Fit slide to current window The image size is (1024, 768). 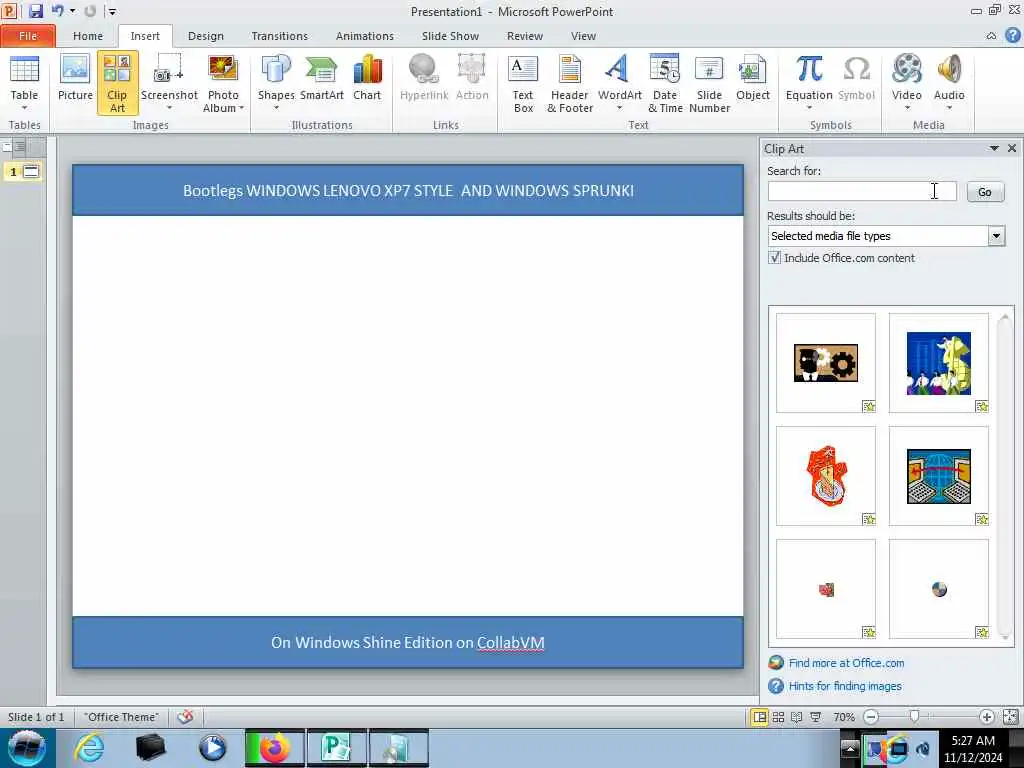point(1010,717)
